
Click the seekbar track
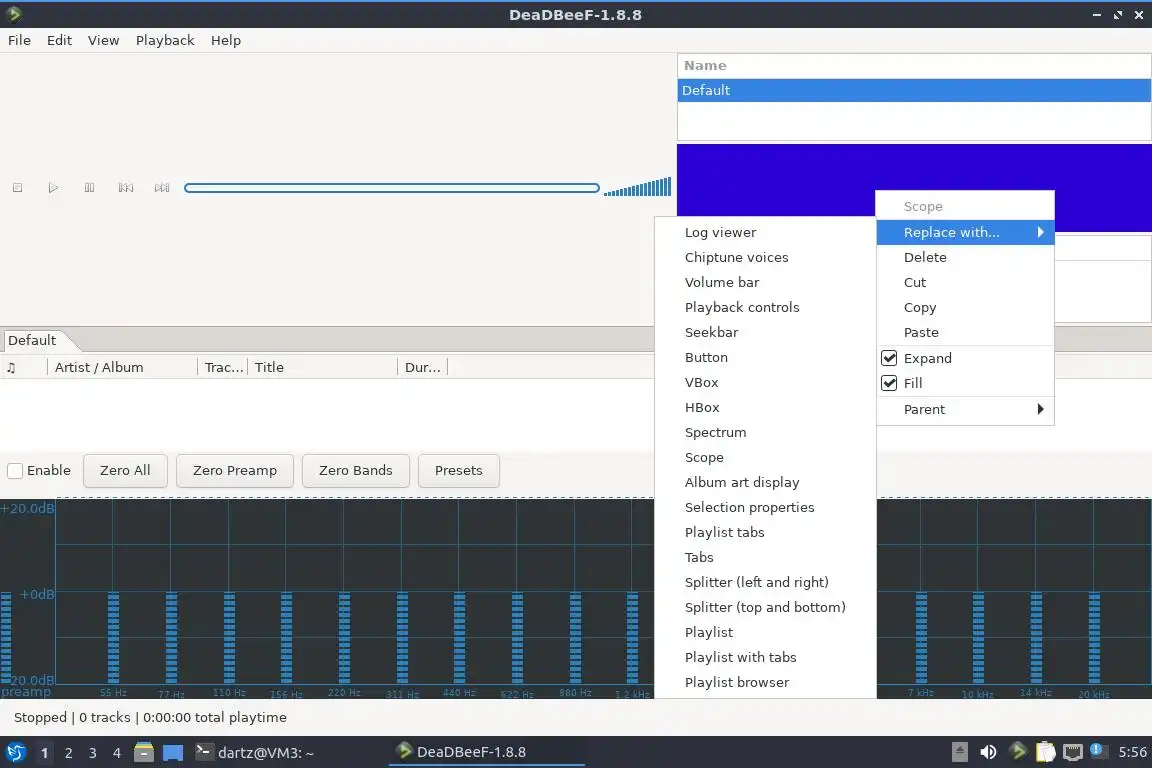[392, 188]
